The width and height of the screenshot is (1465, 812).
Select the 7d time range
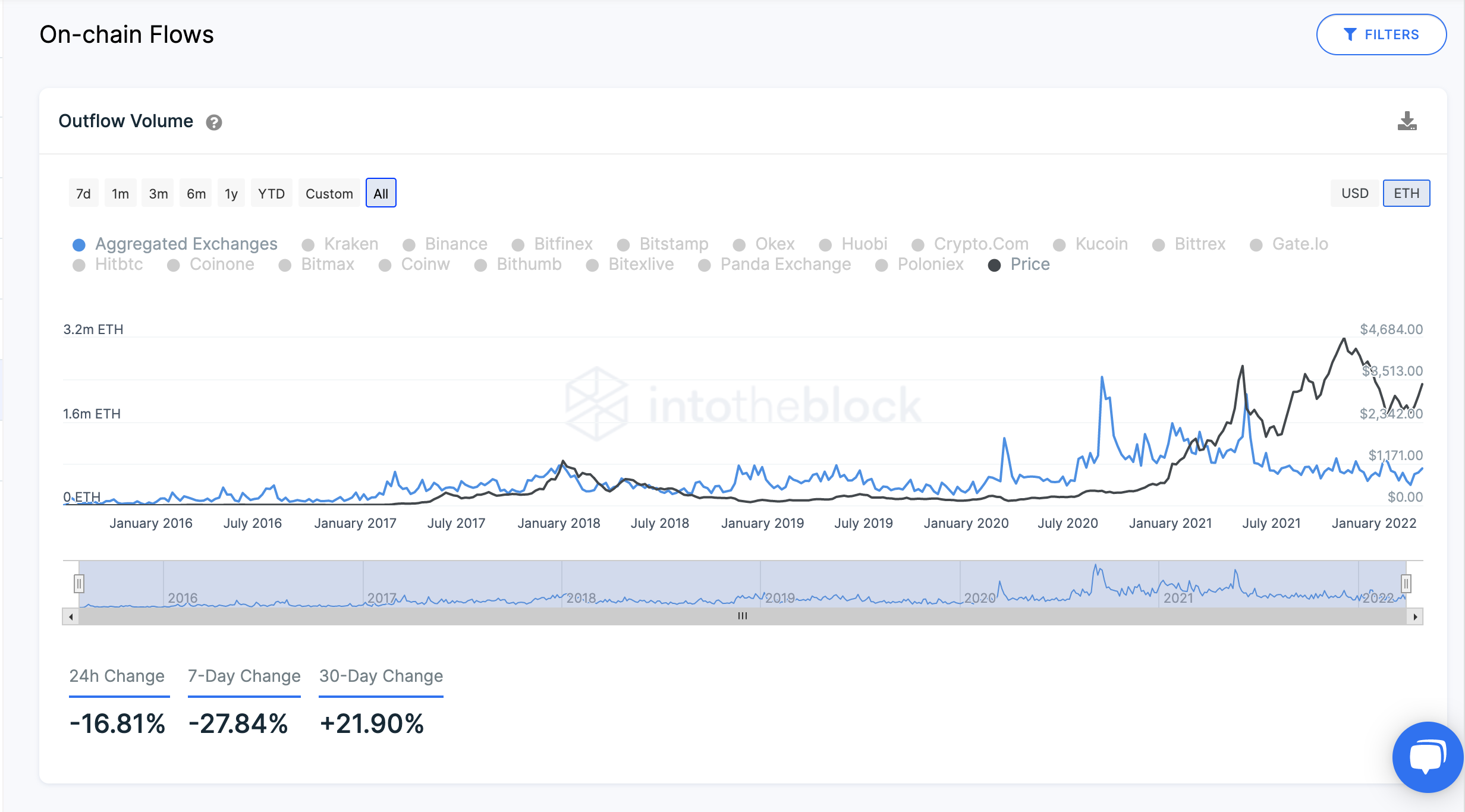(83, 193)
